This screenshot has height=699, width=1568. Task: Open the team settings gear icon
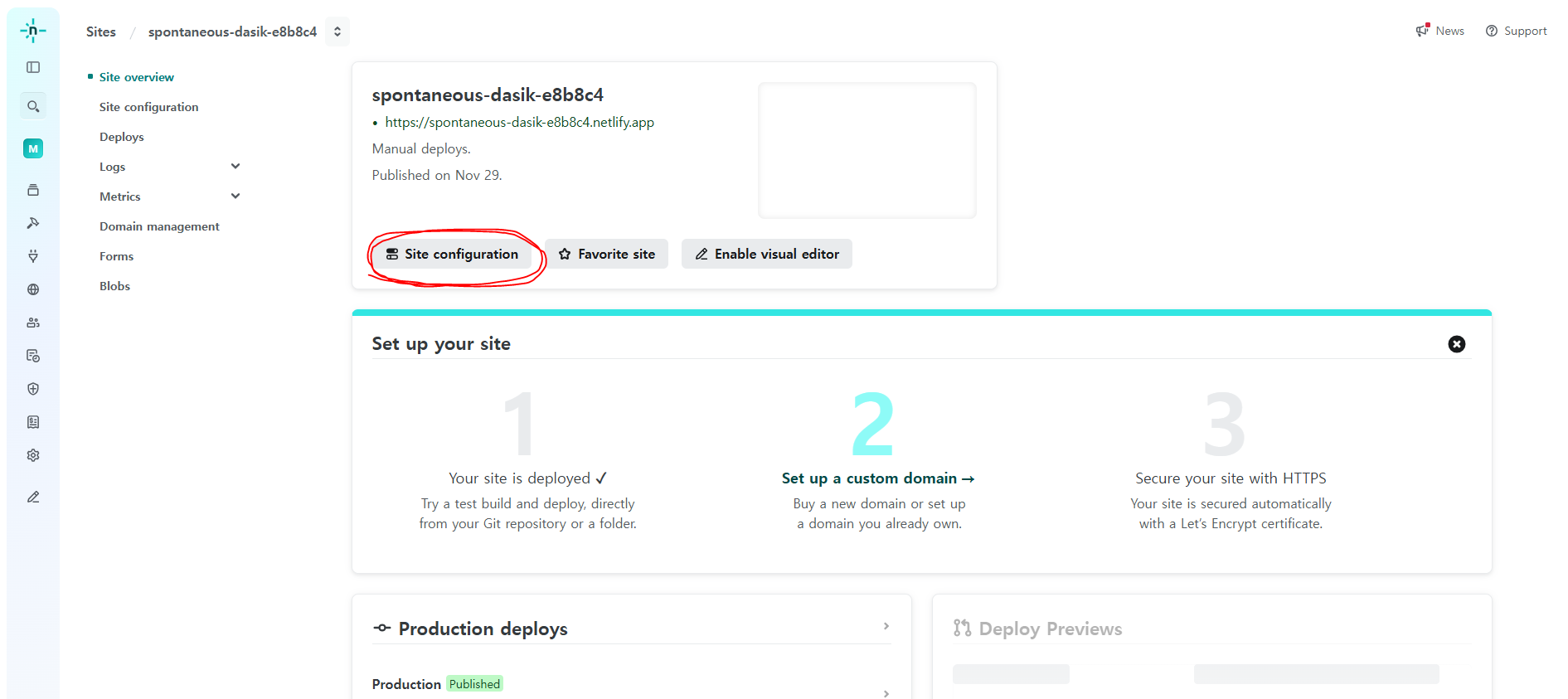point(33,455)
